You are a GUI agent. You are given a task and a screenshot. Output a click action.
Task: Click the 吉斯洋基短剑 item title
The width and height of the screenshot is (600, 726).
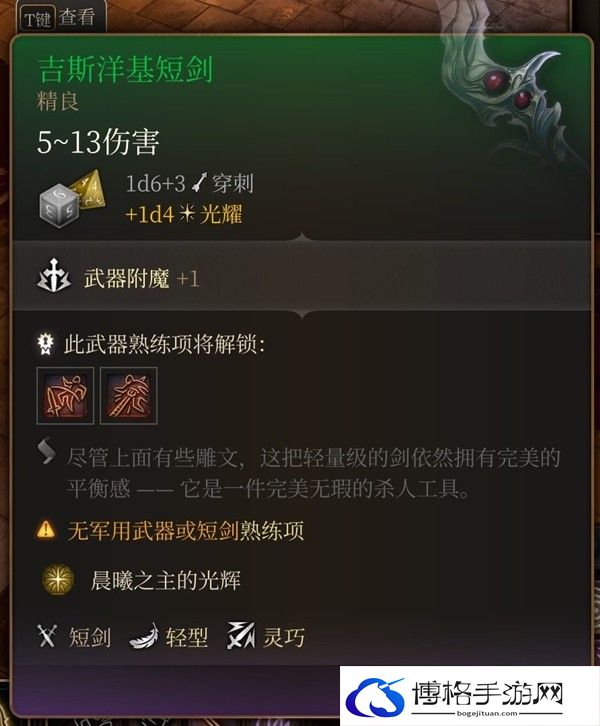pyautogui.click(x=125, y=69)
